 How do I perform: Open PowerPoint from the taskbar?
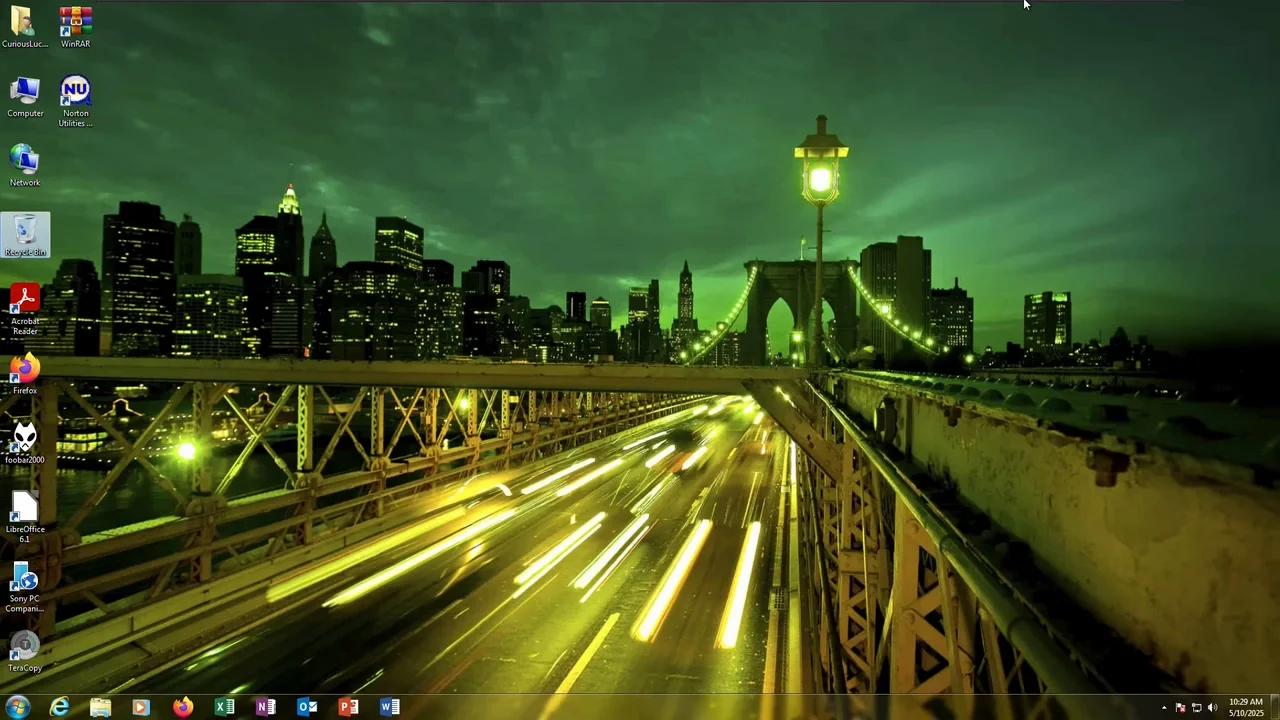(348, 708)
